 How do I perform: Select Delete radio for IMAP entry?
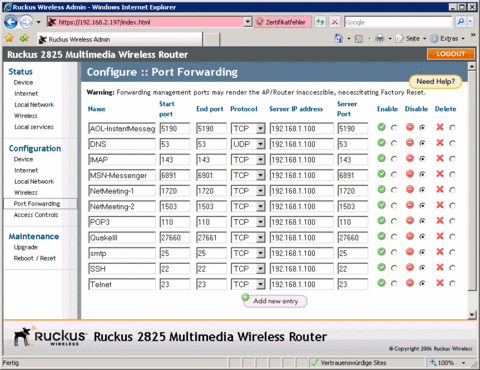pos(452,159)
